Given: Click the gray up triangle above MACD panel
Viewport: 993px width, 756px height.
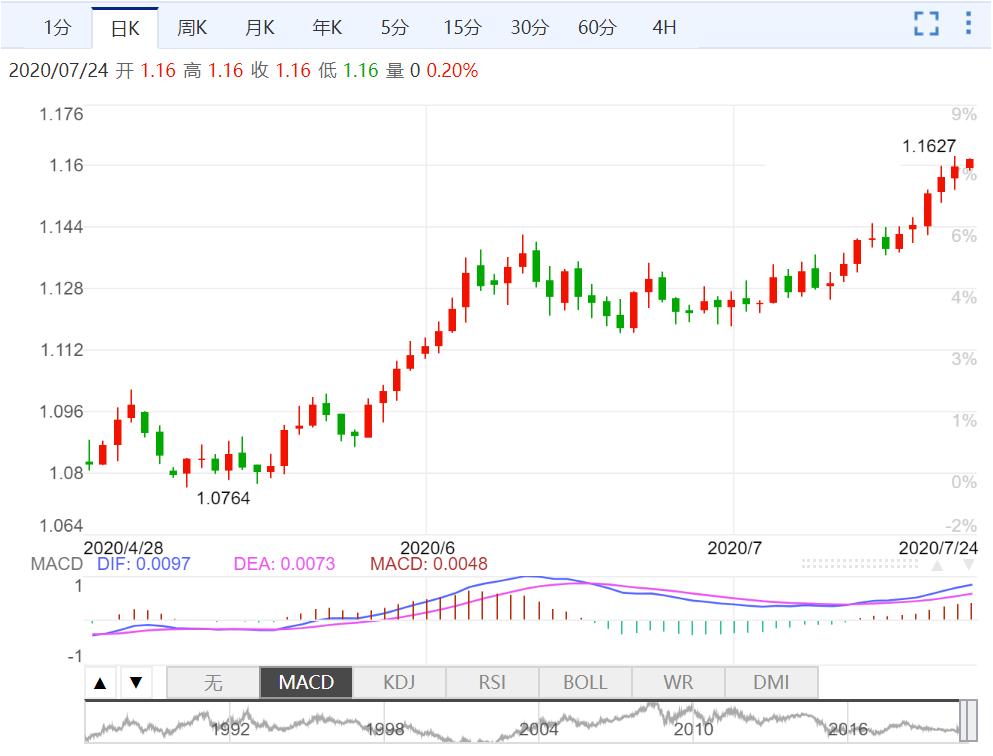Looking at the screenshot, I should click(937, 565).
